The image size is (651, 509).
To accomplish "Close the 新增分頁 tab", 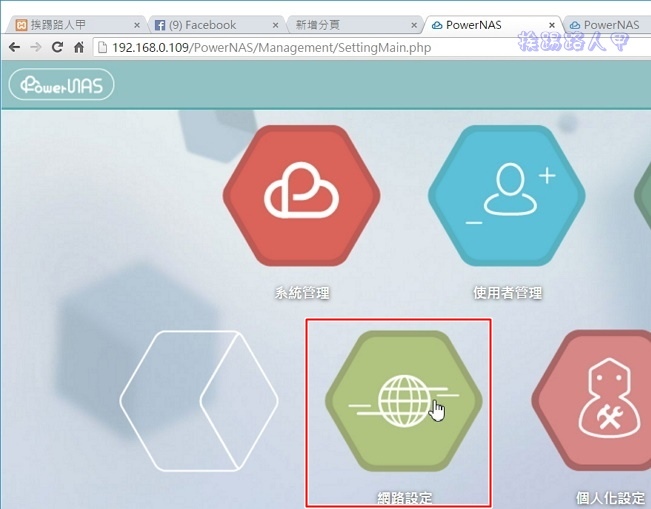I will pyautogui.click(x=413, y=25).
